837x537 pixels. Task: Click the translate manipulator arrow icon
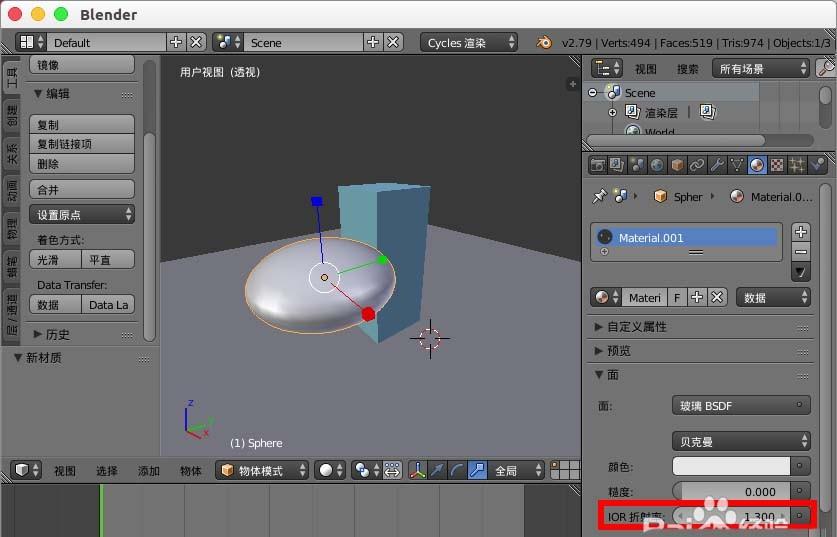[x=437, y=470]
